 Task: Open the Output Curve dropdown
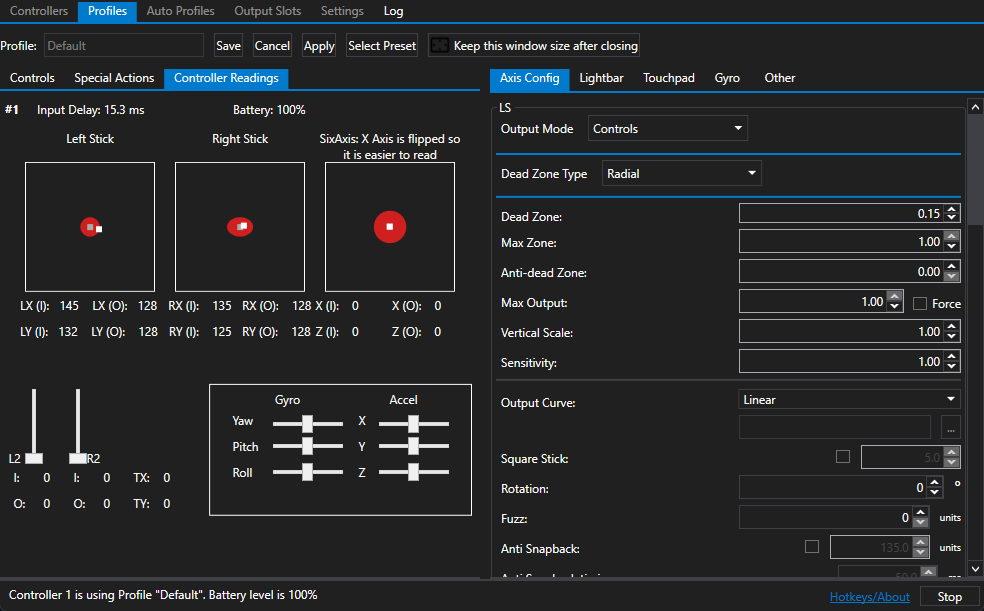847,399
